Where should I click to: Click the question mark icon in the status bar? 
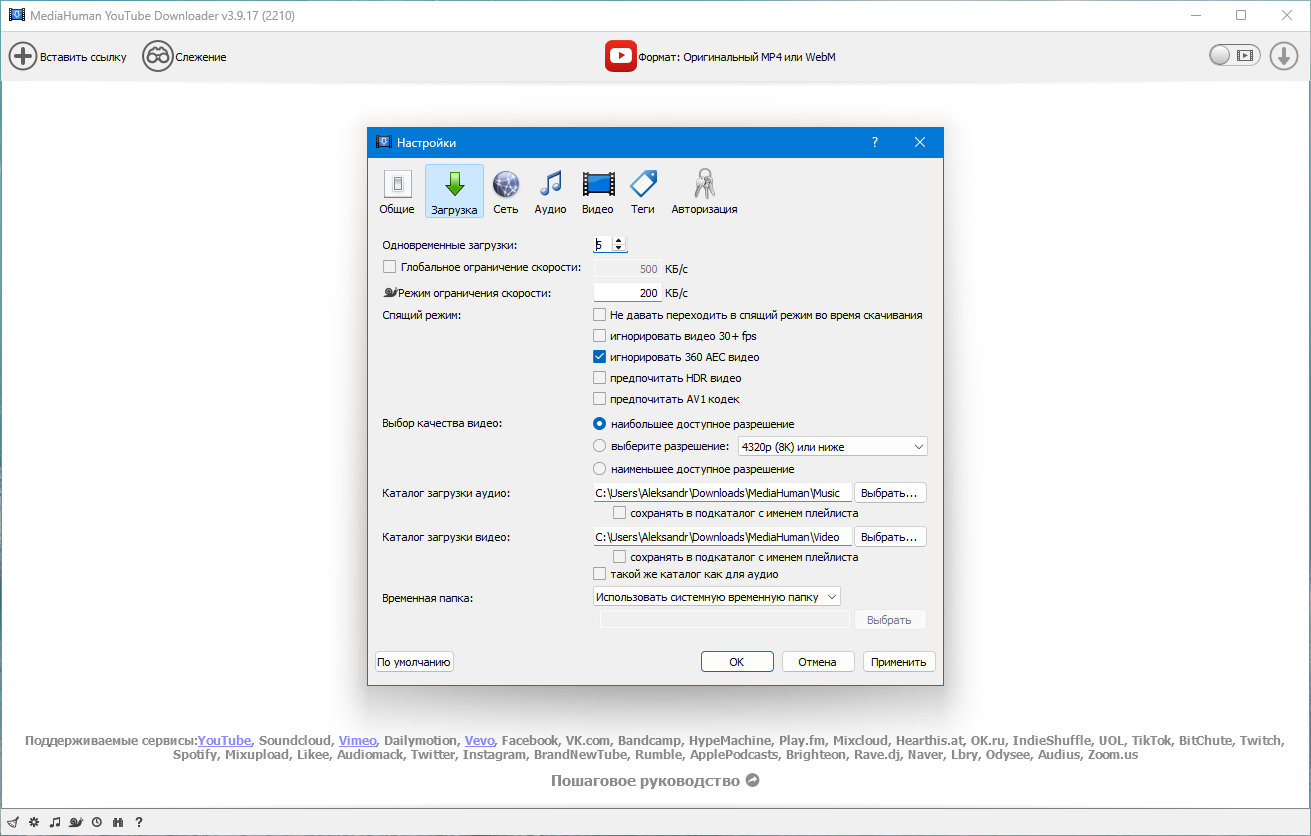(x=139, y=822)
